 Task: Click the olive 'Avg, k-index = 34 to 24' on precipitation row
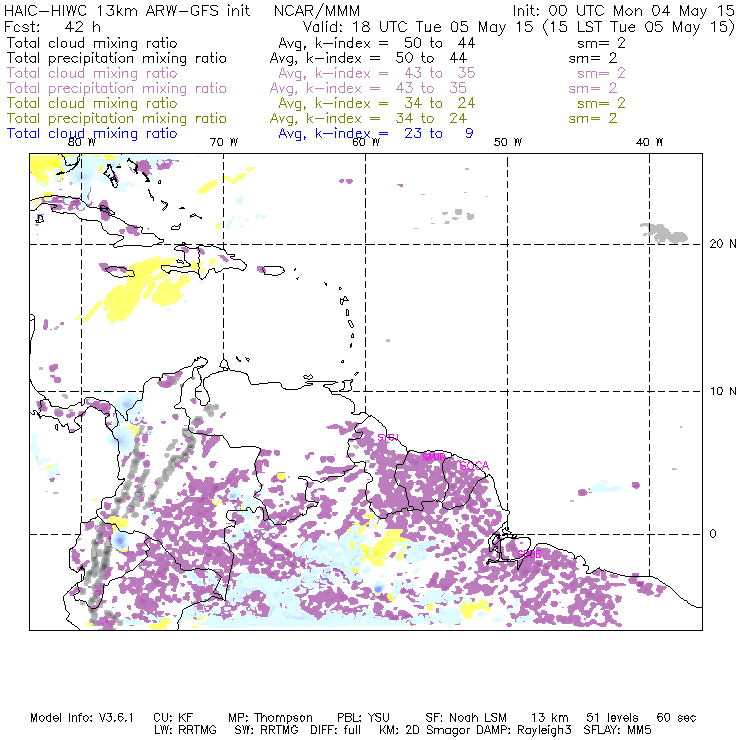point(368,118)
